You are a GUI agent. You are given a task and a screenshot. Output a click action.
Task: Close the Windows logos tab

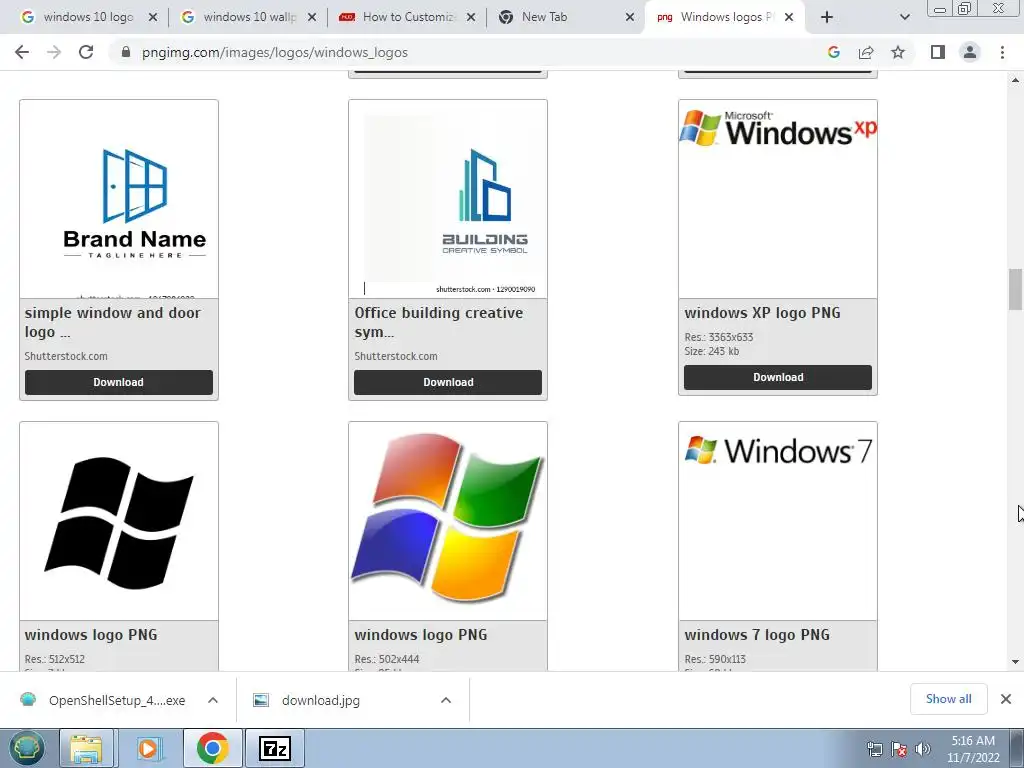[x=789, y=18]
